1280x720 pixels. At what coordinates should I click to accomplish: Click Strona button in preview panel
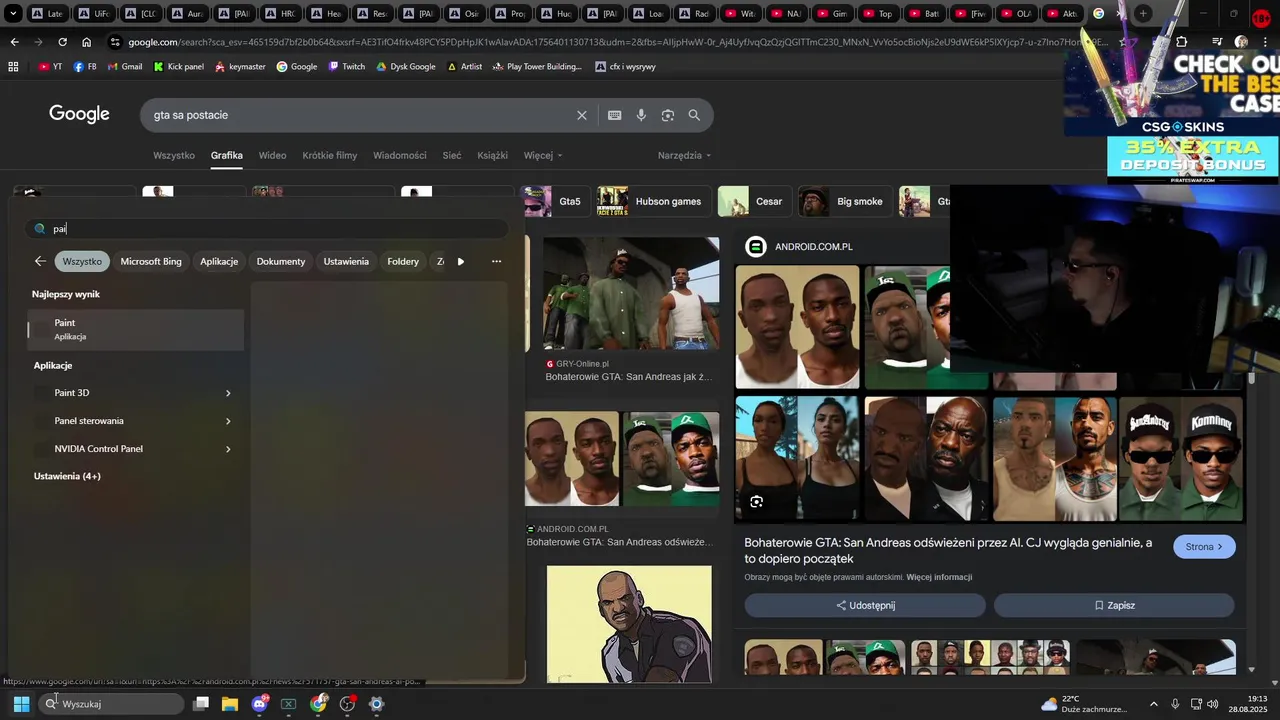pyautogui.click(x=1204, y=547)
